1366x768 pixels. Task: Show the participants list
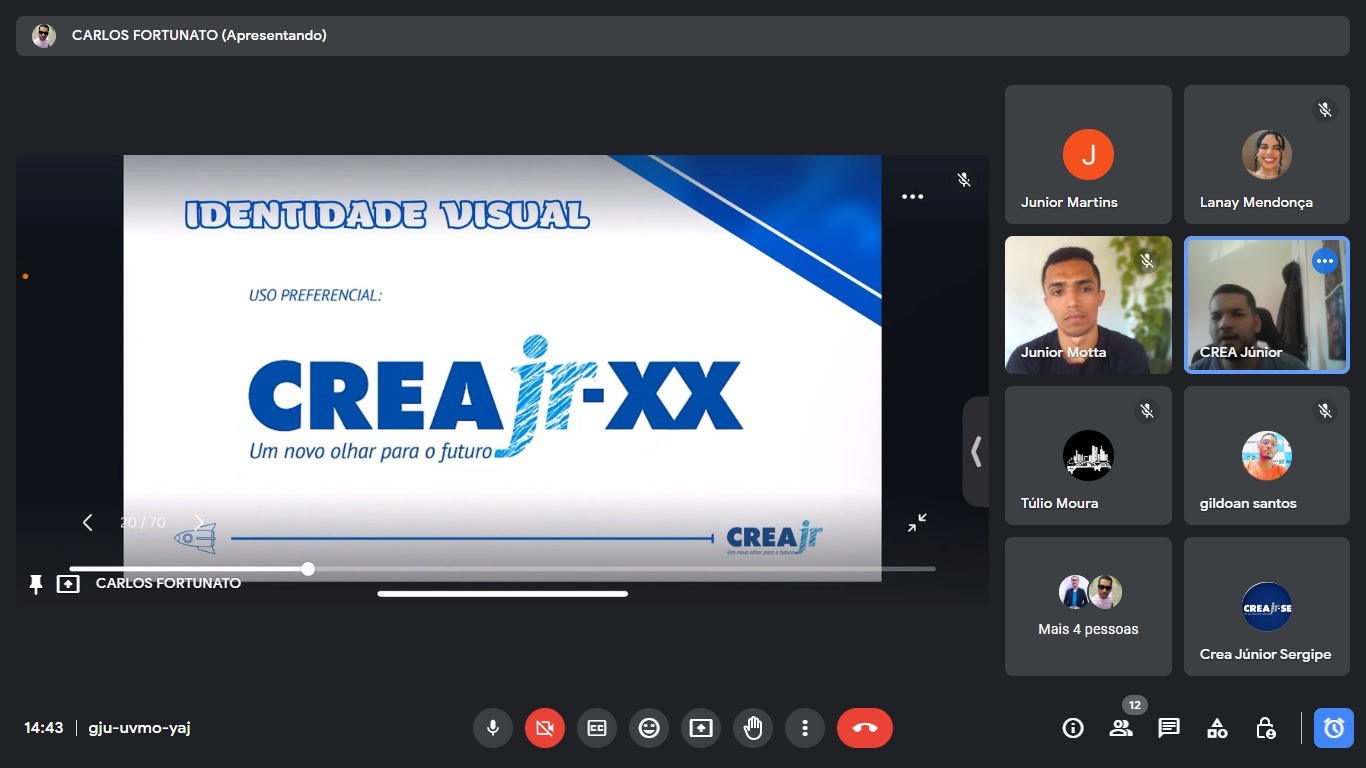1121,728
